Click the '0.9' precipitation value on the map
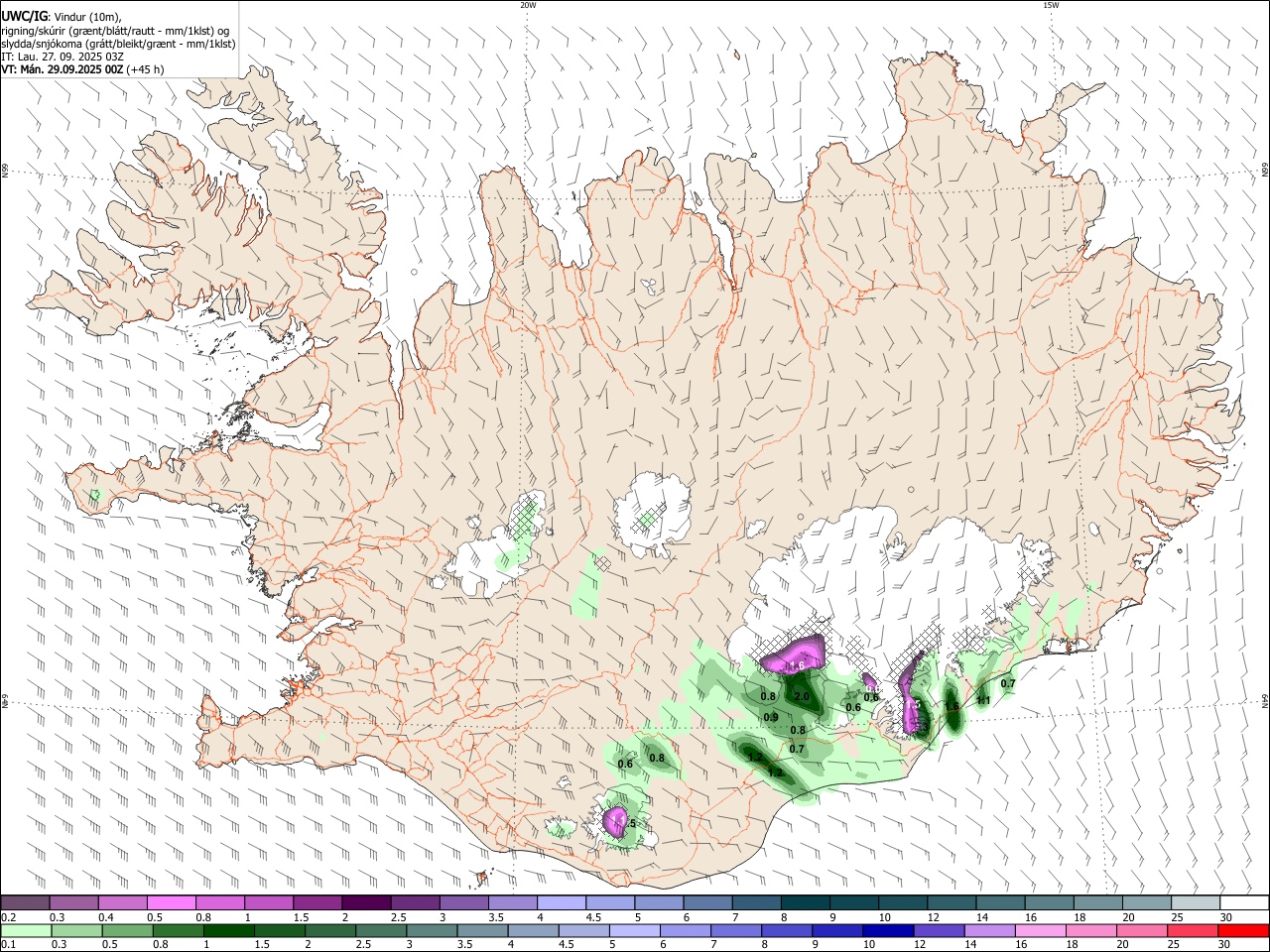1270x952 pixels. (770, 717)
